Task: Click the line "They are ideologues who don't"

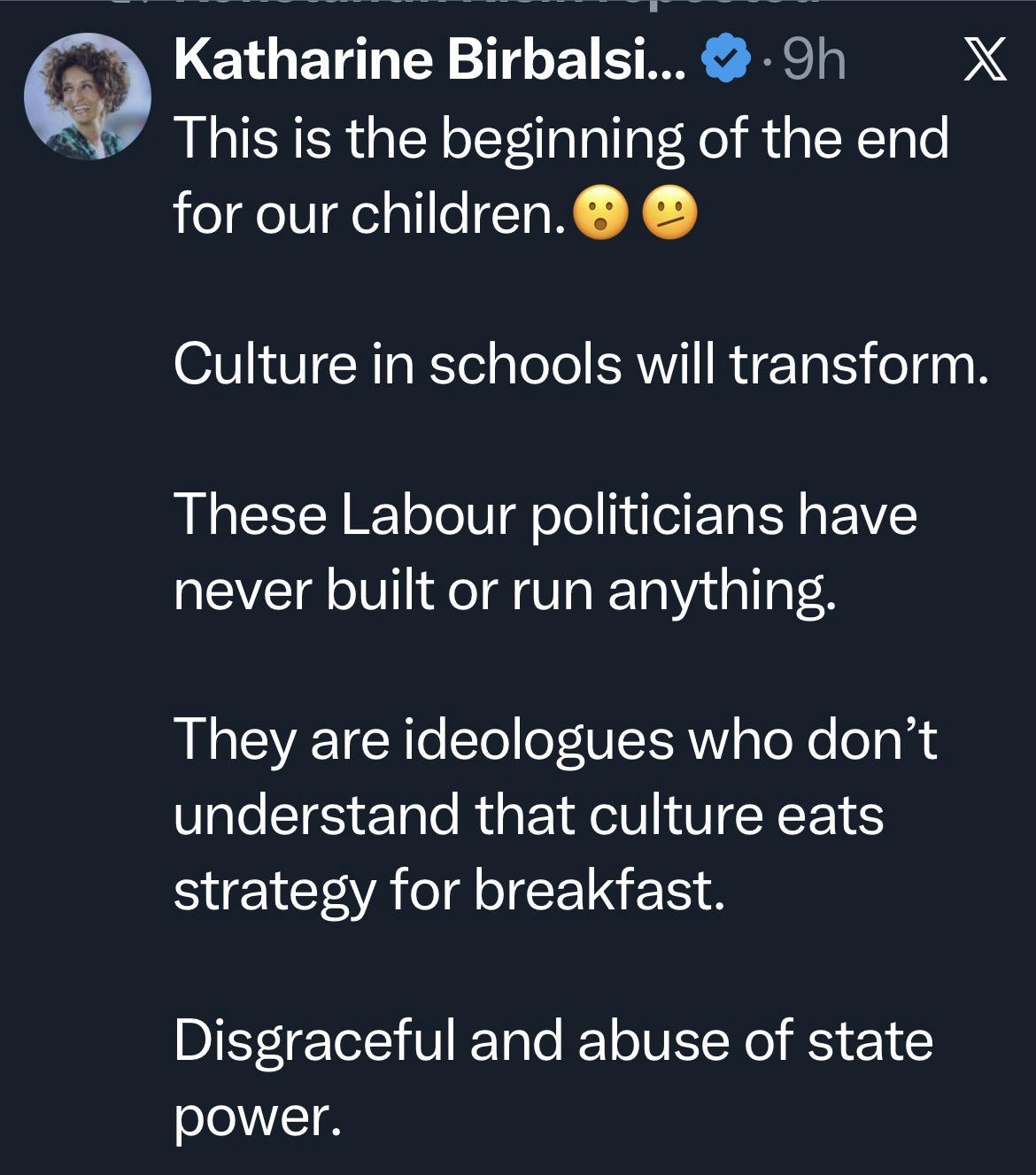Action: [555, 739]
